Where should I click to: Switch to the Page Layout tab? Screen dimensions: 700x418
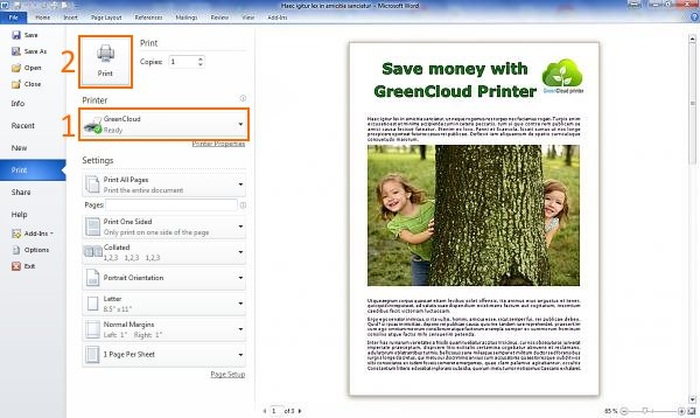point(106,17)
